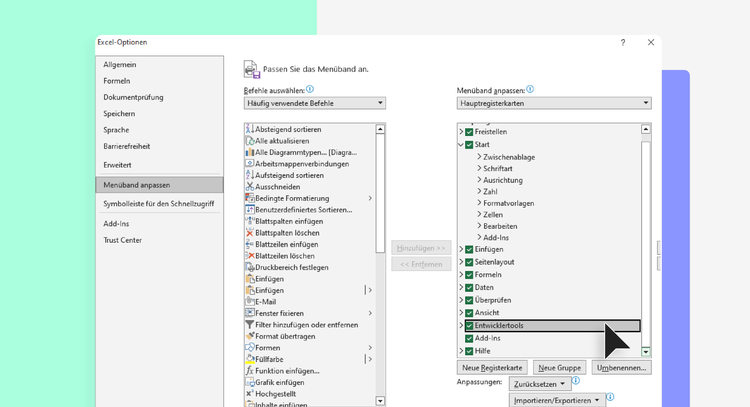Select the Bearbeiten group in the tree
The width and height of the screenshot is (750, 407).
[500, 226]
